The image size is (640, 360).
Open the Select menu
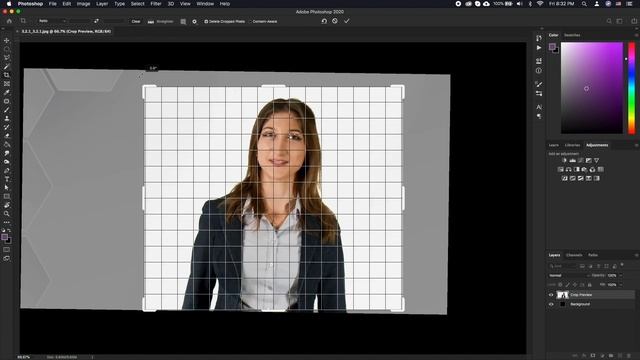click(x=138, y=4)
